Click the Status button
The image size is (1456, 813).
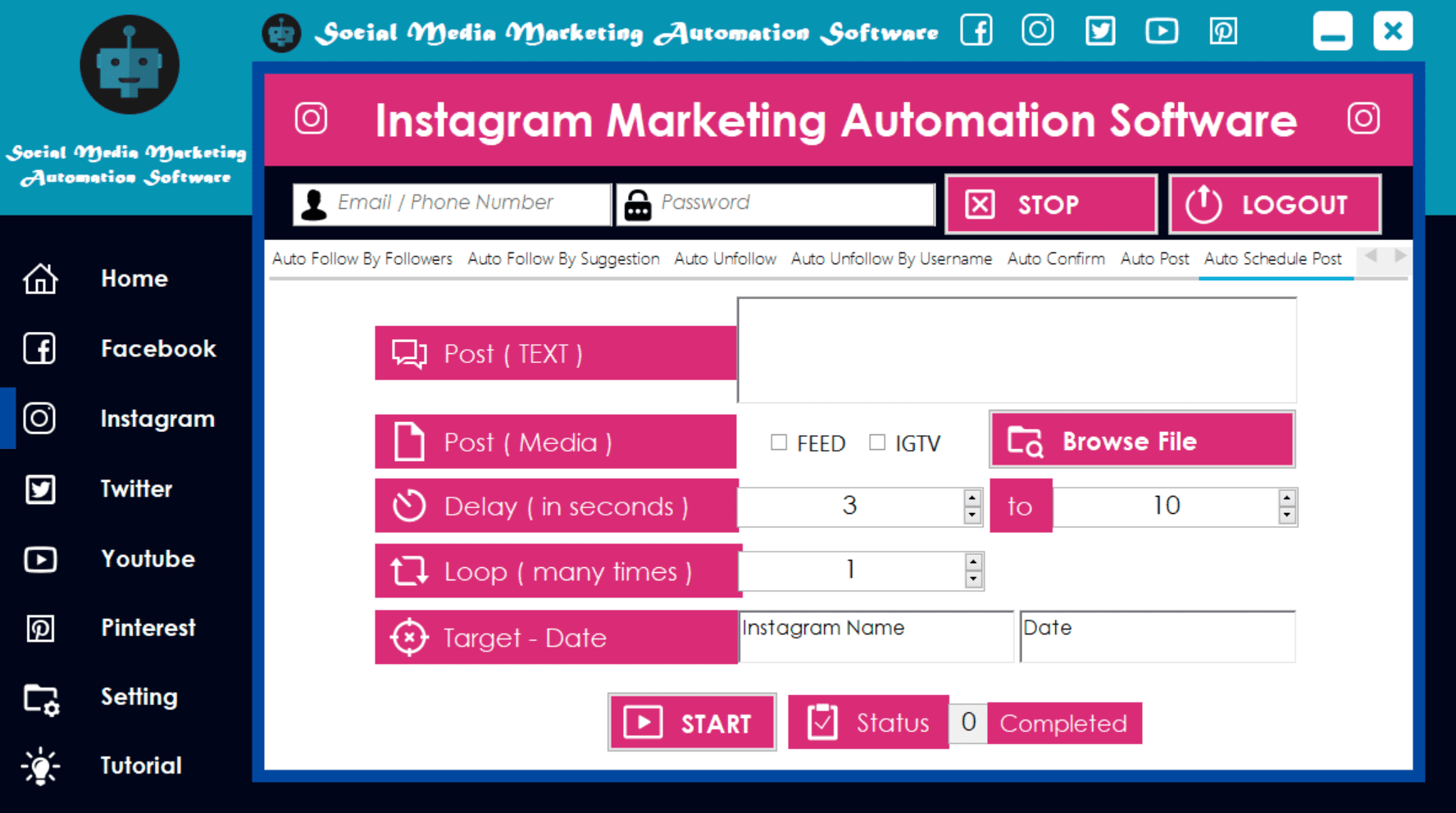pyautogui.click(x=868, y=722)
